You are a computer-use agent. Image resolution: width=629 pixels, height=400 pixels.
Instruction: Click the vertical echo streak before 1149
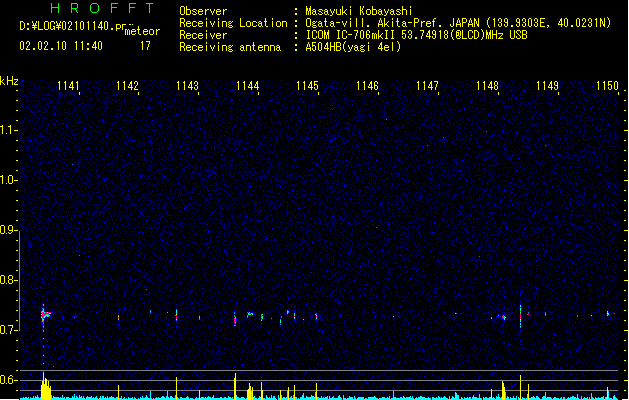point(521,316)
